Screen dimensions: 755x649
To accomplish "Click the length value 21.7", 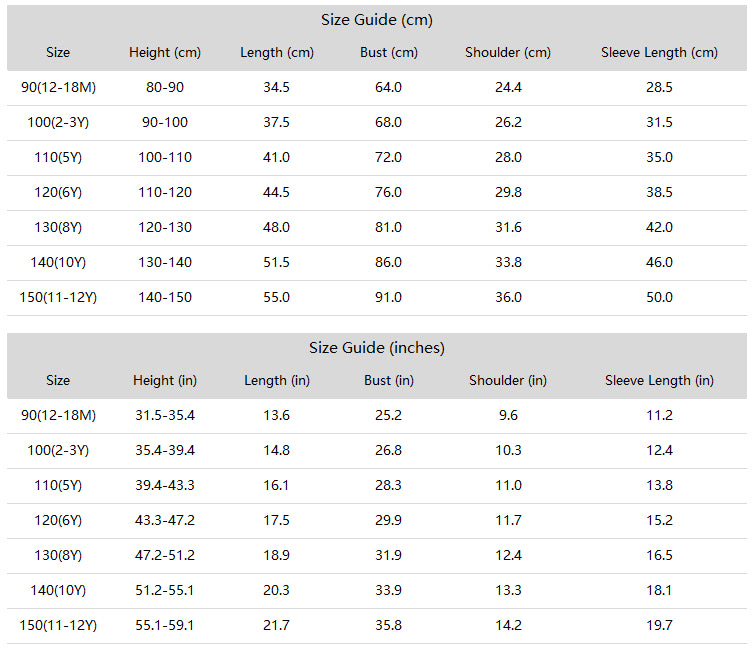I will point(277,626).
